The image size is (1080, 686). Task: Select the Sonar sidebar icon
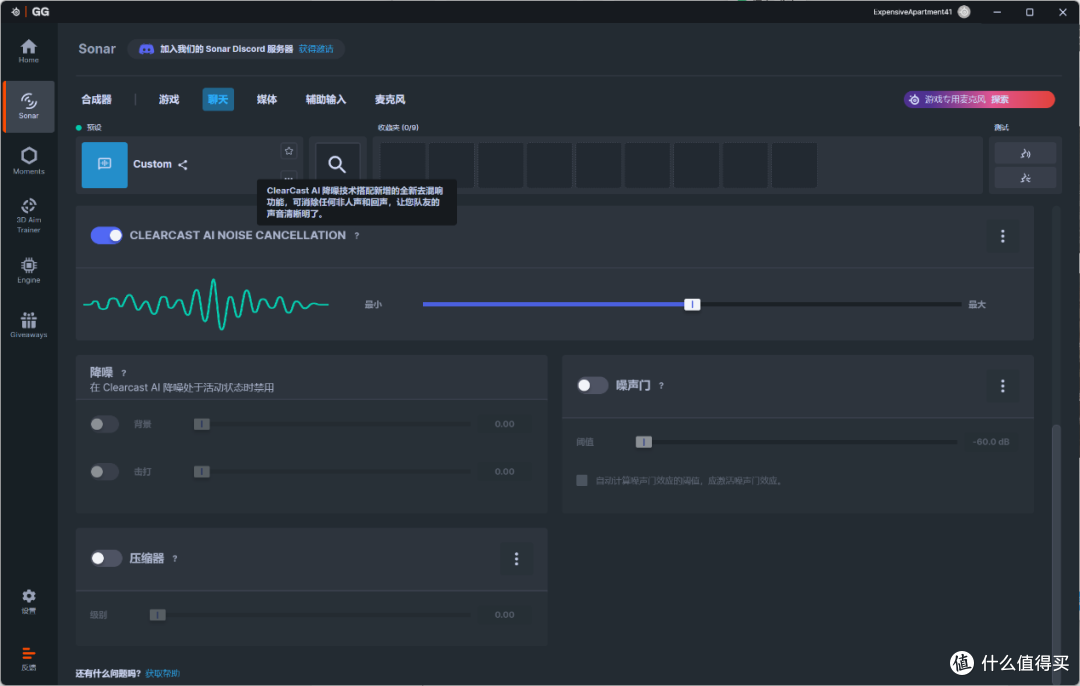click(x=28, y=106)
